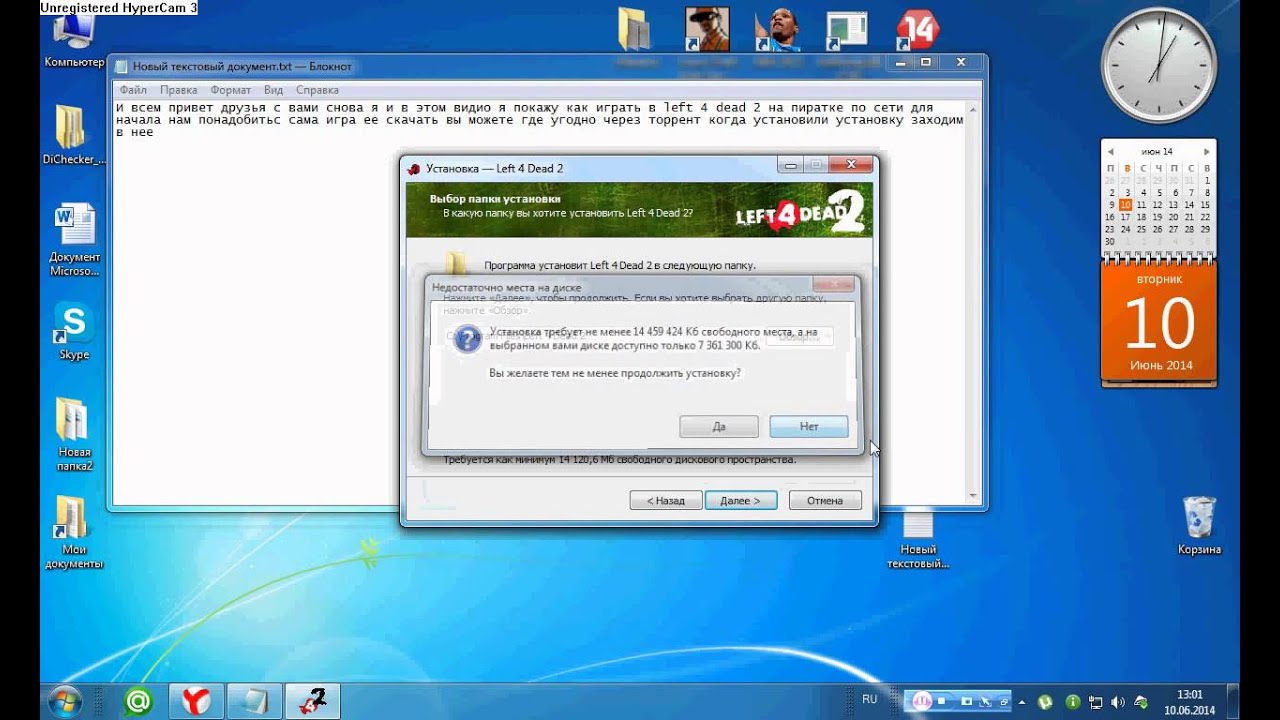Open the DiChecker folder on desktop

click(x=73, y=134)
